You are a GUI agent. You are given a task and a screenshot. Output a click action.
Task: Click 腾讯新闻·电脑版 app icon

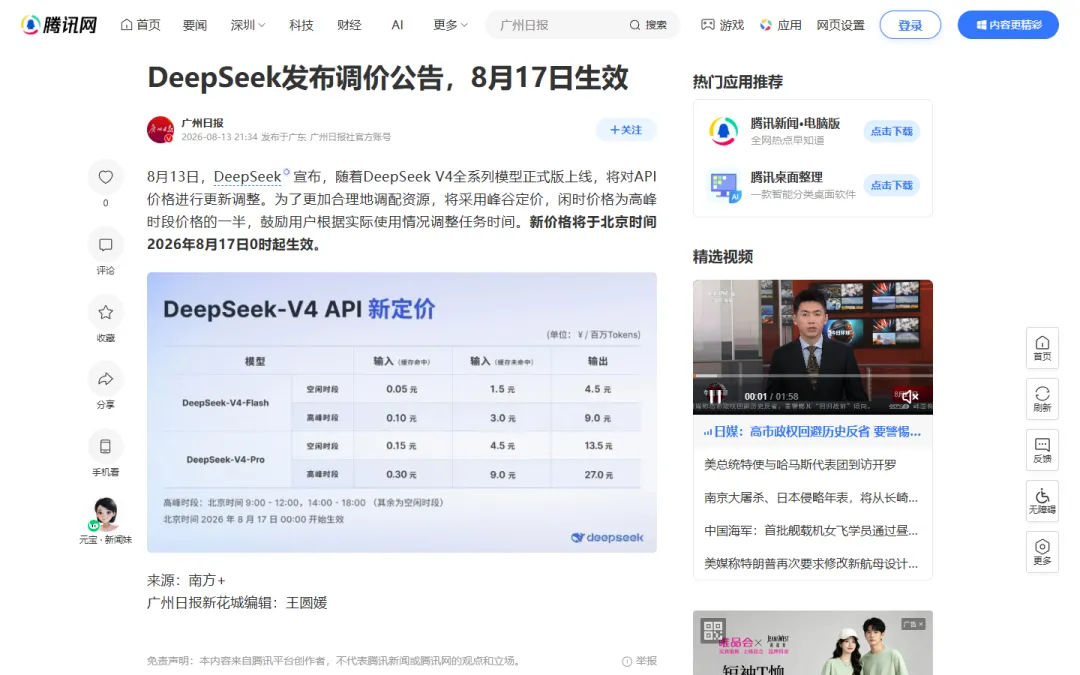(x=723, y=131)
